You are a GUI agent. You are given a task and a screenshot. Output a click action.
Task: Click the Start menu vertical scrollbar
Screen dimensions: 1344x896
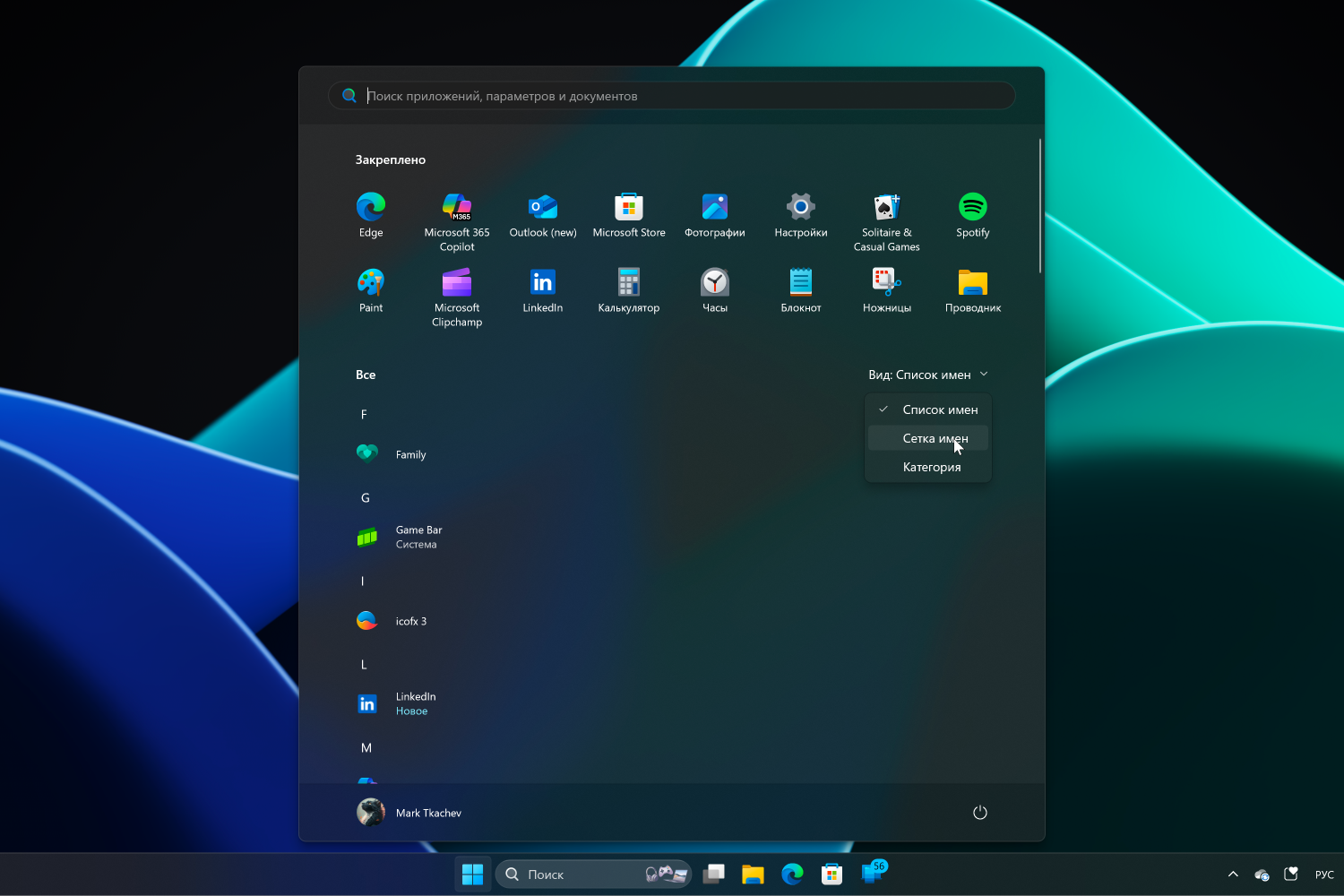pyautogui.click(x=1040, y=206)
